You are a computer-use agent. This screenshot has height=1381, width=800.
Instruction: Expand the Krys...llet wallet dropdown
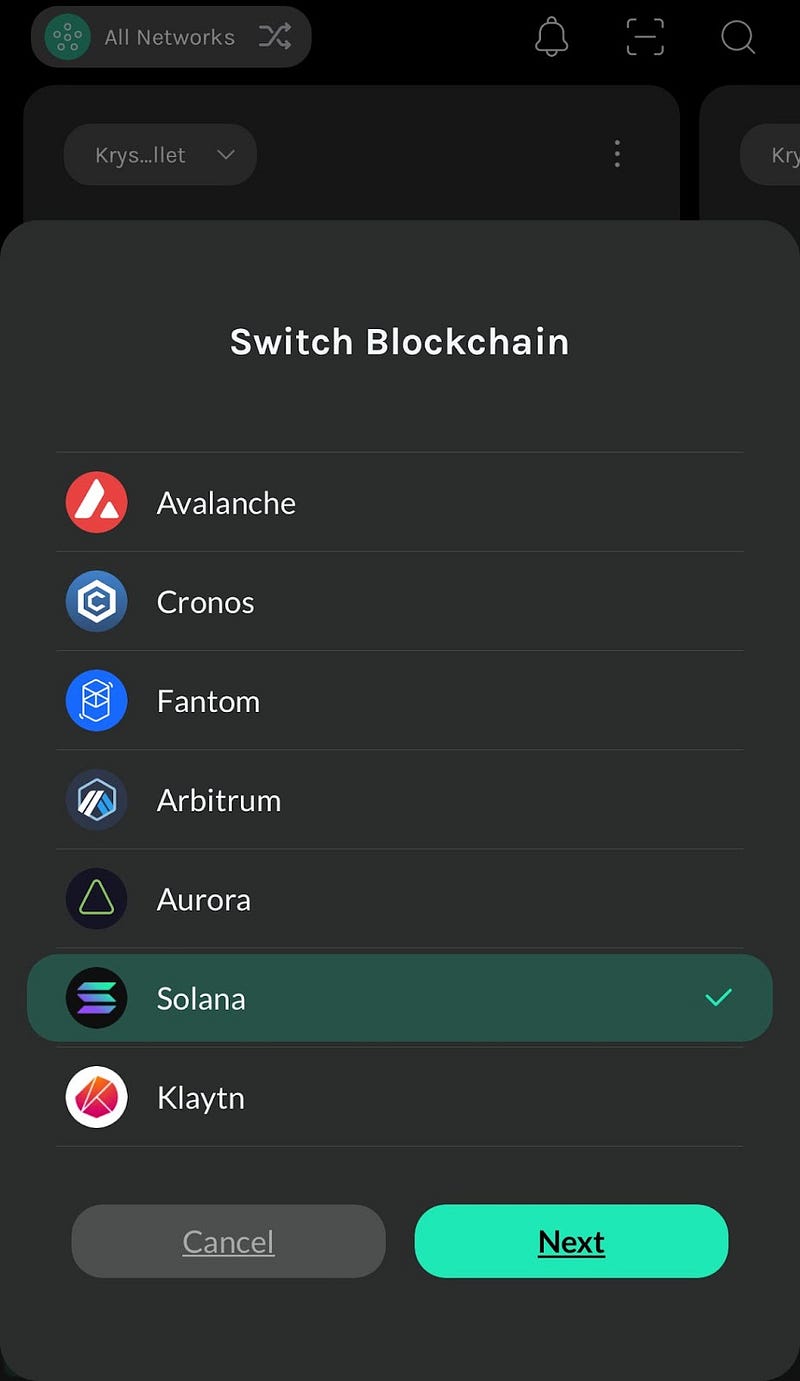[x=160, y=154]
